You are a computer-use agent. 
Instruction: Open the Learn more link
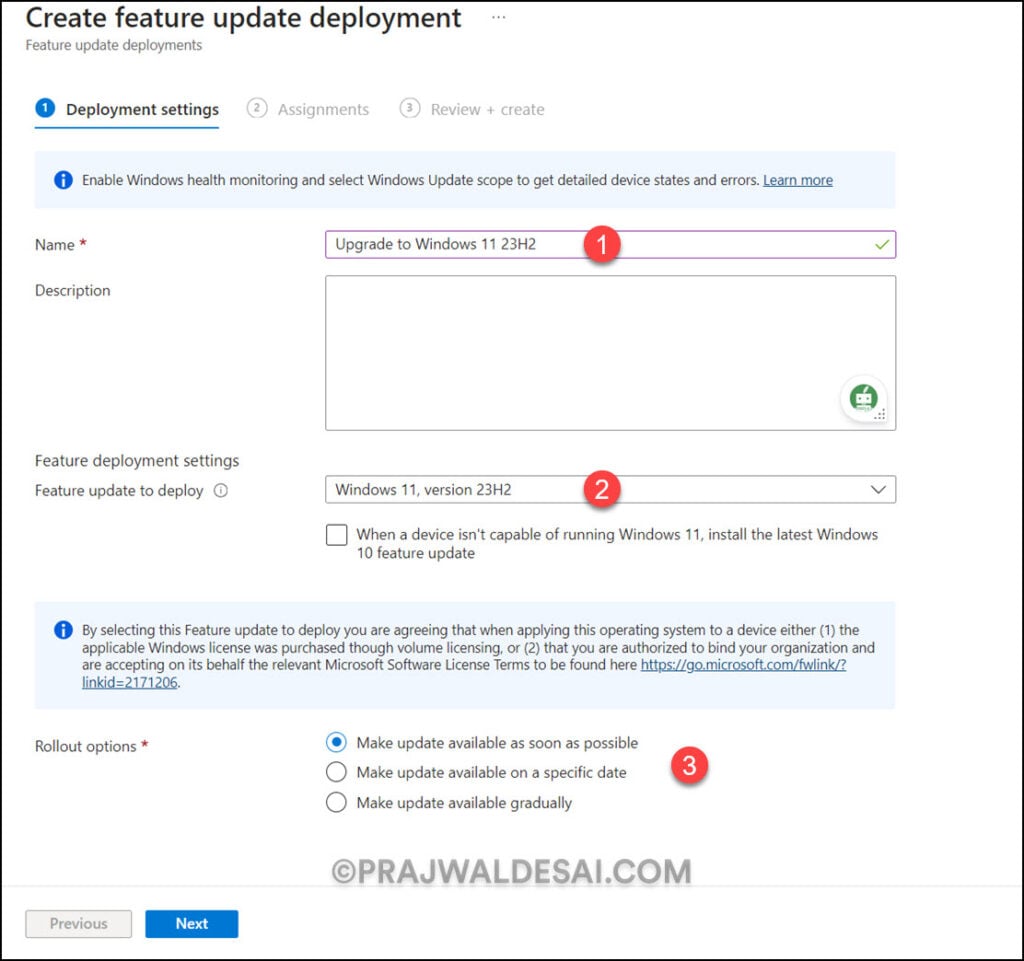797,180
